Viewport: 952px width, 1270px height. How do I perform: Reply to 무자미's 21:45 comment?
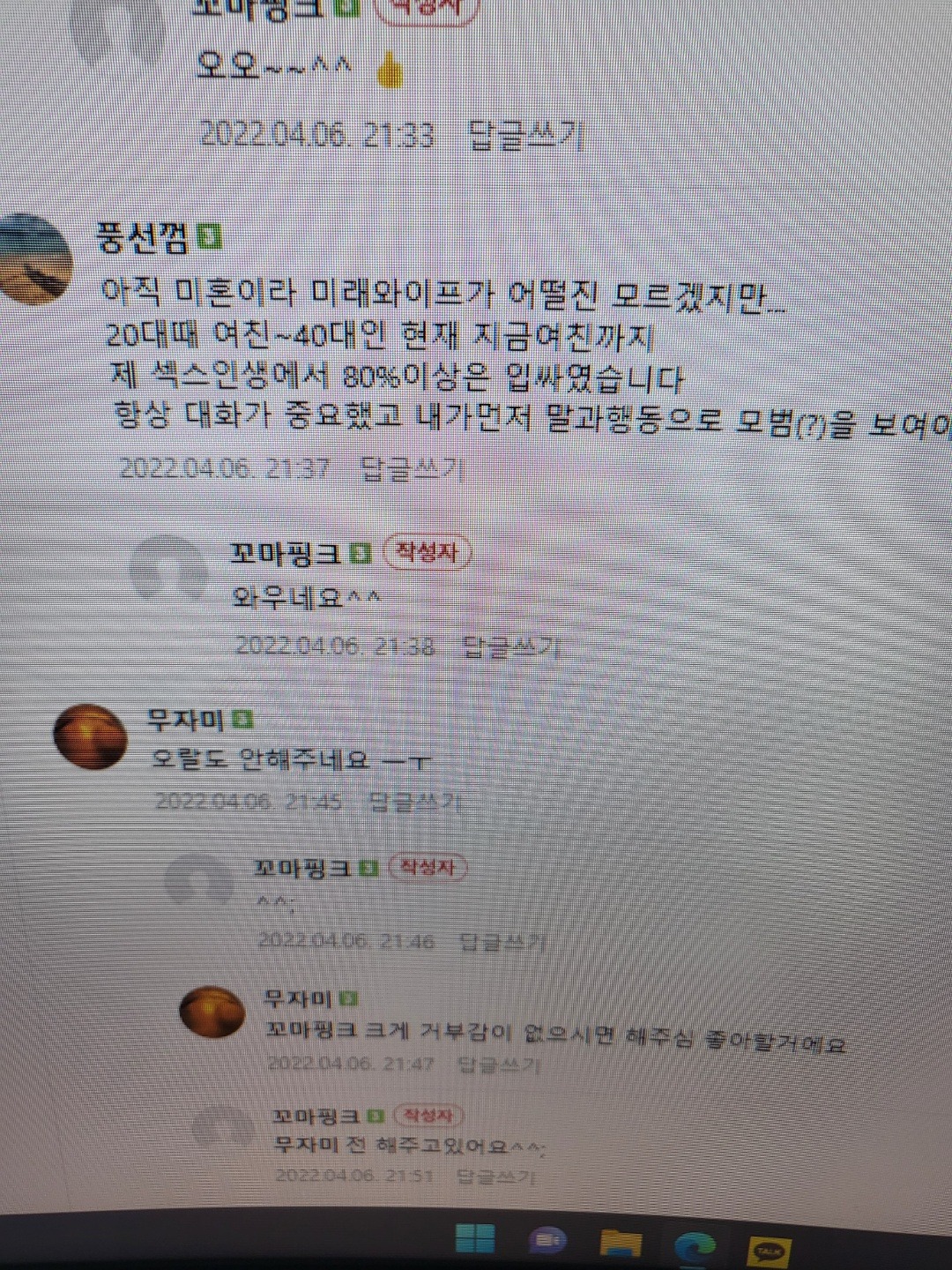pyautogui.click(x=413, y=802)
